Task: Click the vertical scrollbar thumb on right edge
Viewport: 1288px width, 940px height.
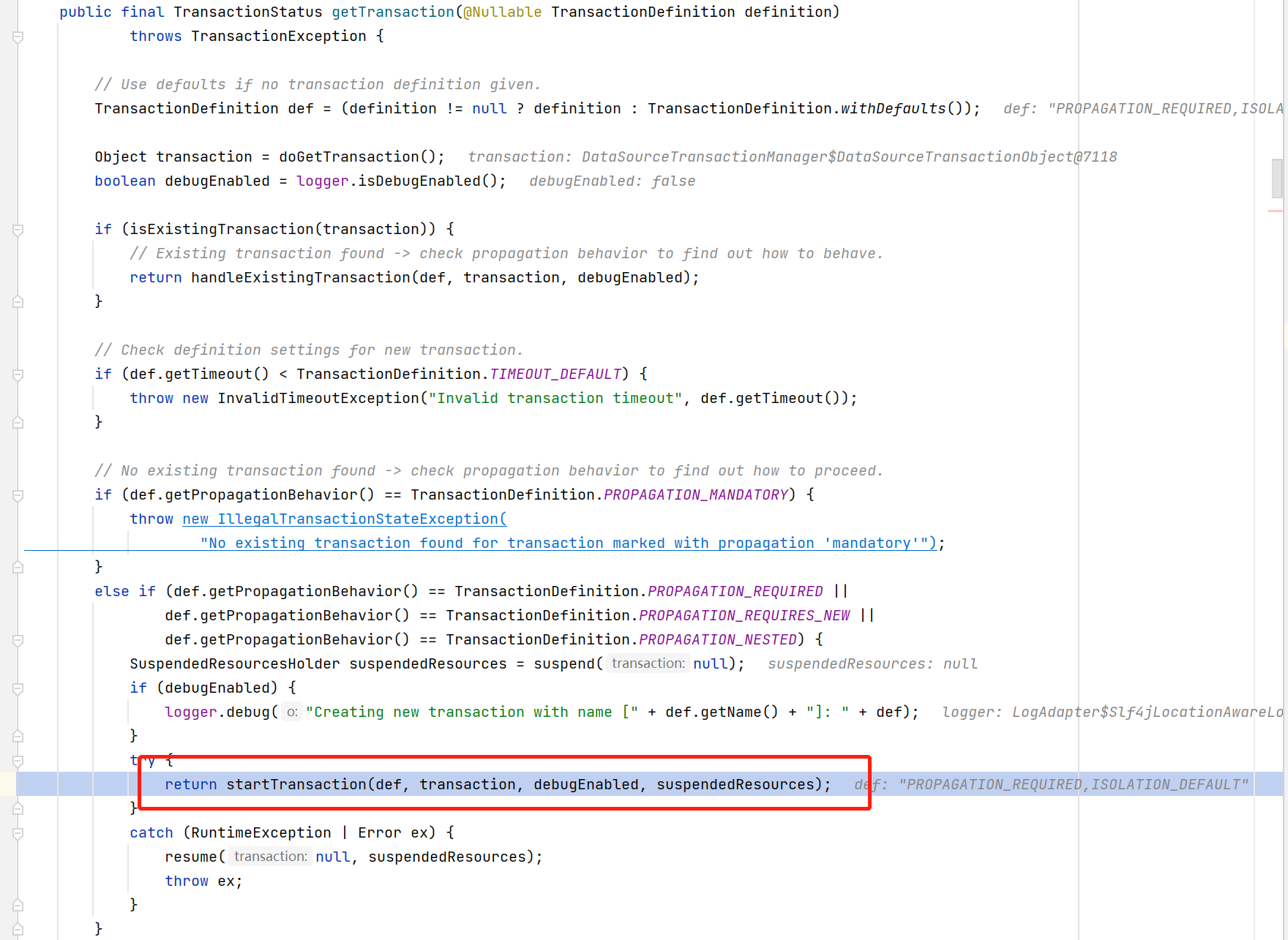Action: 1277,178
